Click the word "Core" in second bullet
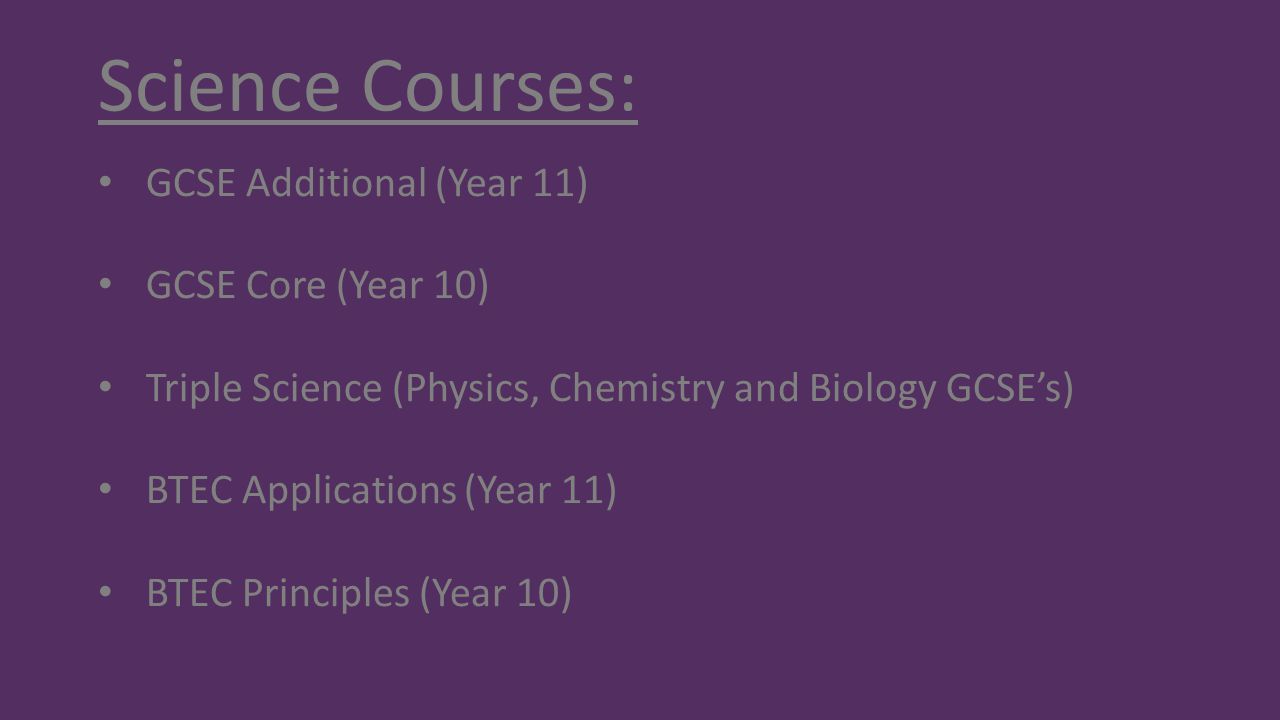The image size is (1280, 720). [285, 286]
